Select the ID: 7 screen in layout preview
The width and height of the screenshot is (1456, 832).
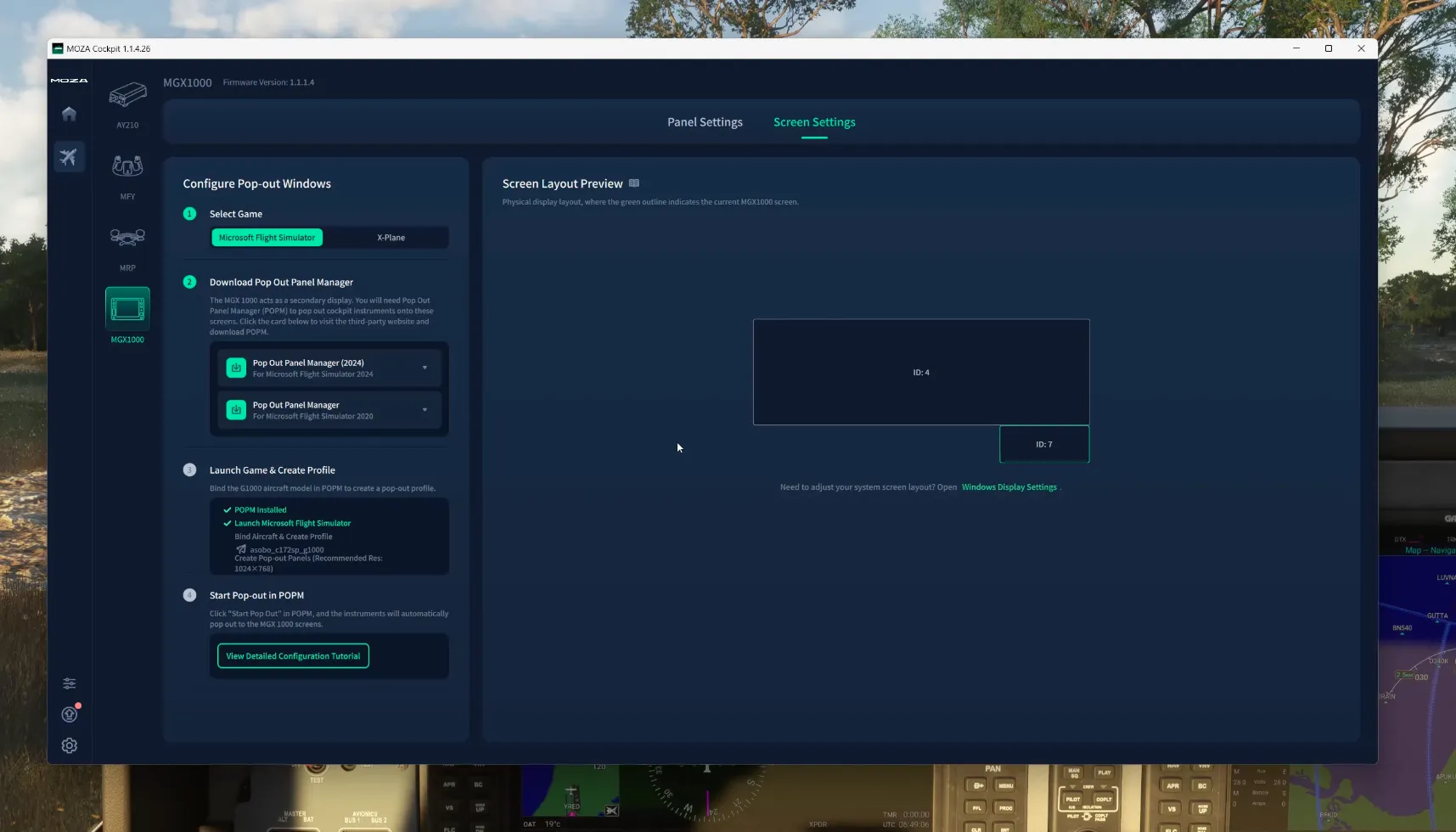(x=1044, y=444)
